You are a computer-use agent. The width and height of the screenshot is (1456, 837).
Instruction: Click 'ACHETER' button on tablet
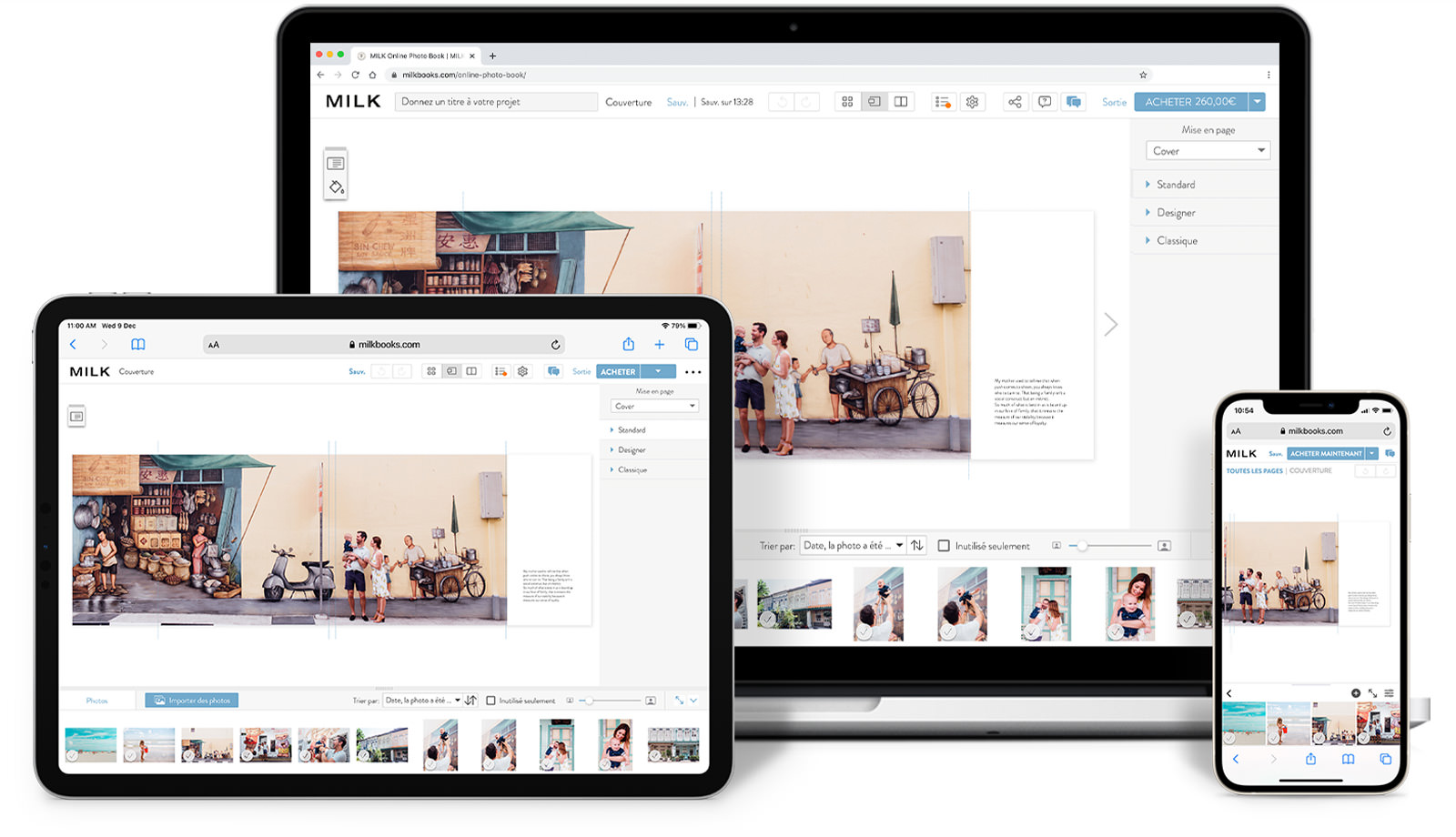coord(618,371)
